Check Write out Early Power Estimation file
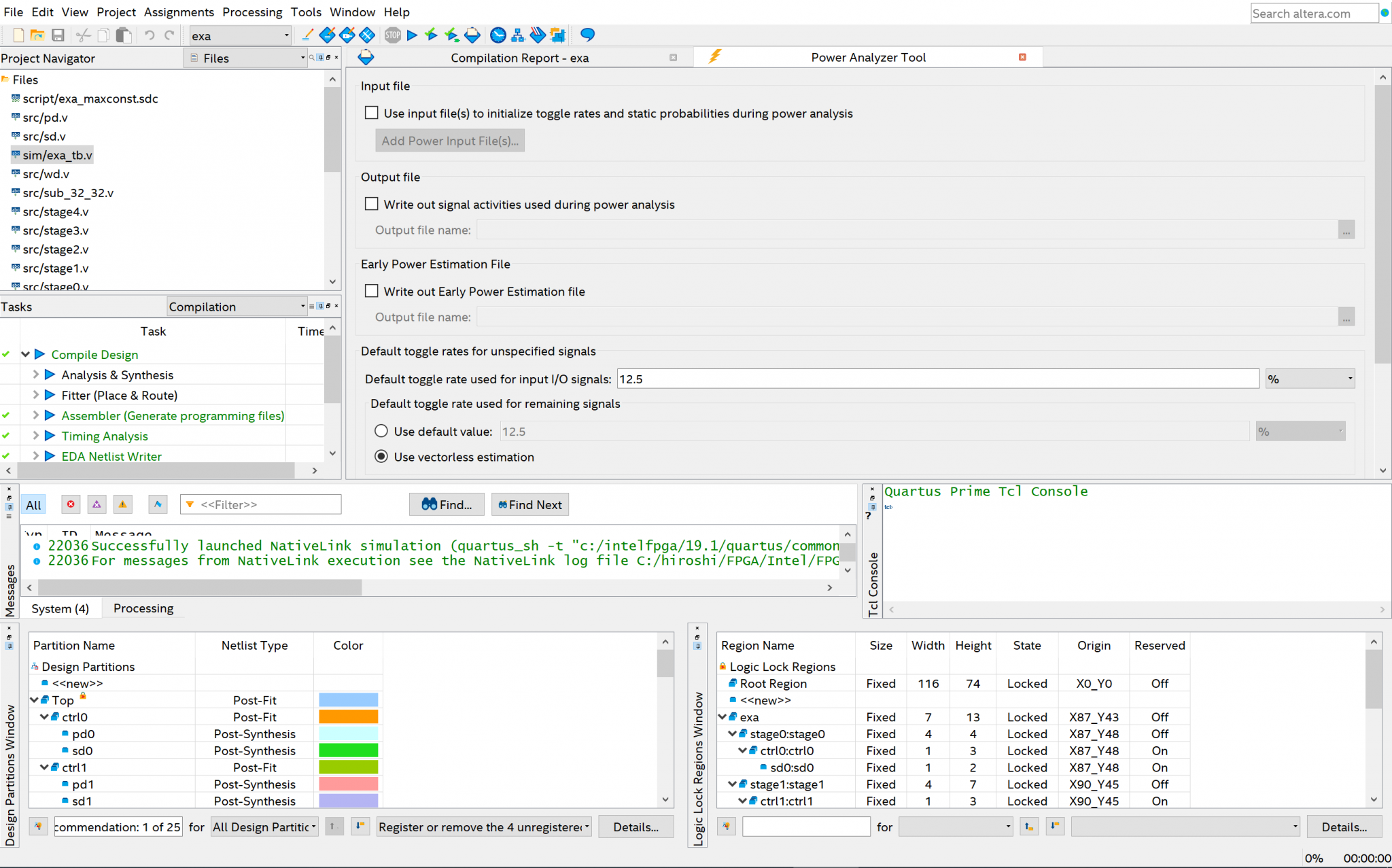Viewport: 1392px width, 868px height. click(371, 291)
